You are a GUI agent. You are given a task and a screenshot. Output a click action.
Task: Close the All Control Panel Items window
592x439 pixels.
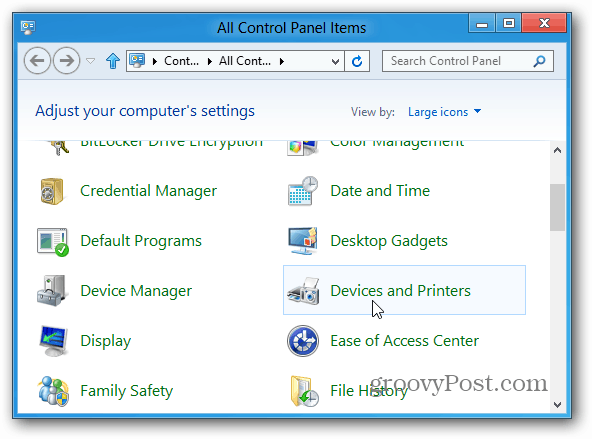(544, 23)
